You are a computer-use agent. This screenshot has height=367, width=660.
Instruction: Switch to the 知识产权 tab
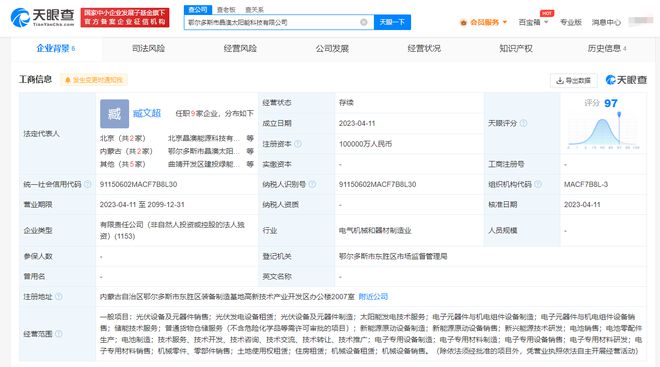pos(516,49)
